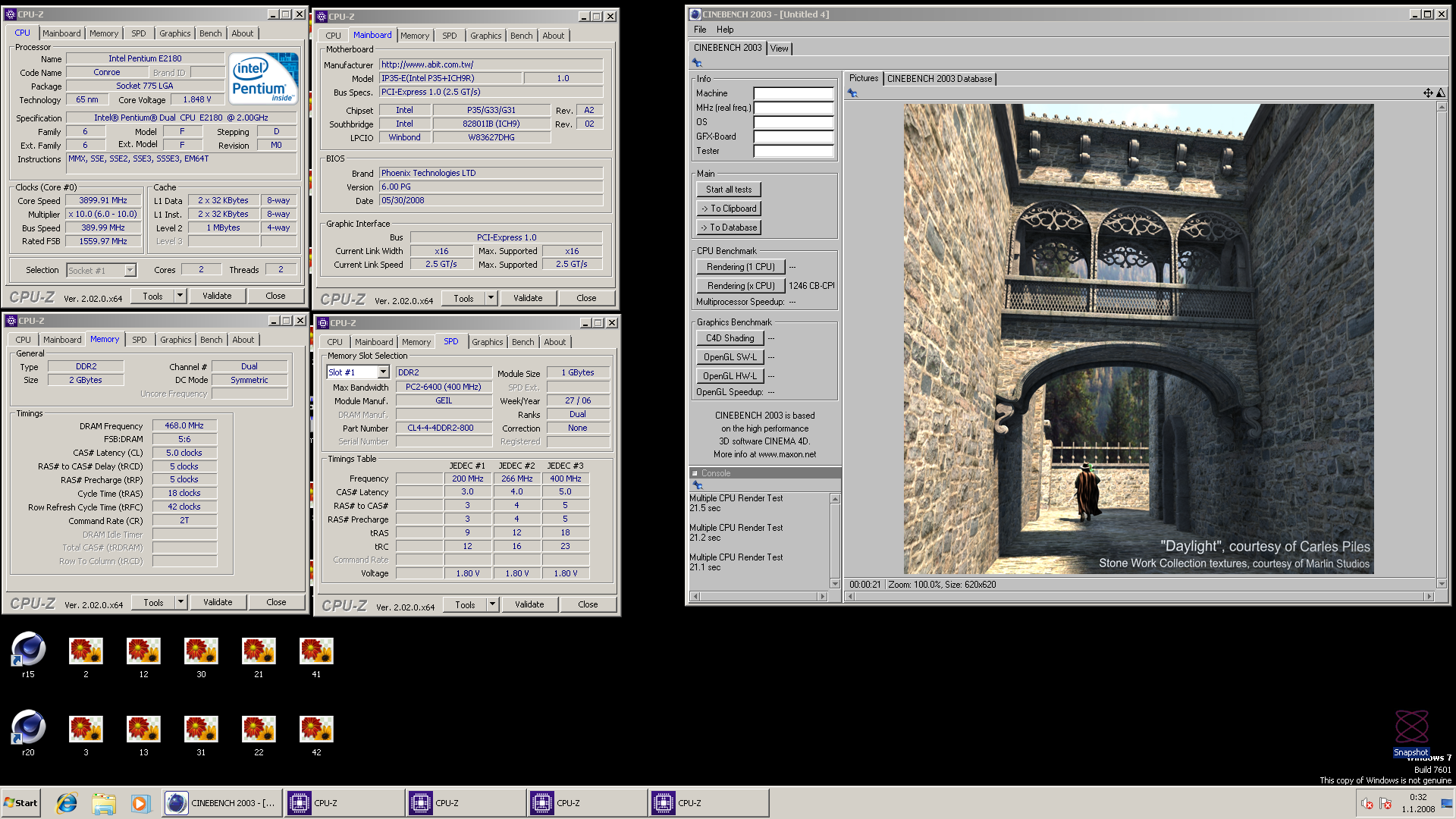Click the pin icon under CINEBENCH 2003 tab

click(x=697, y=63)
